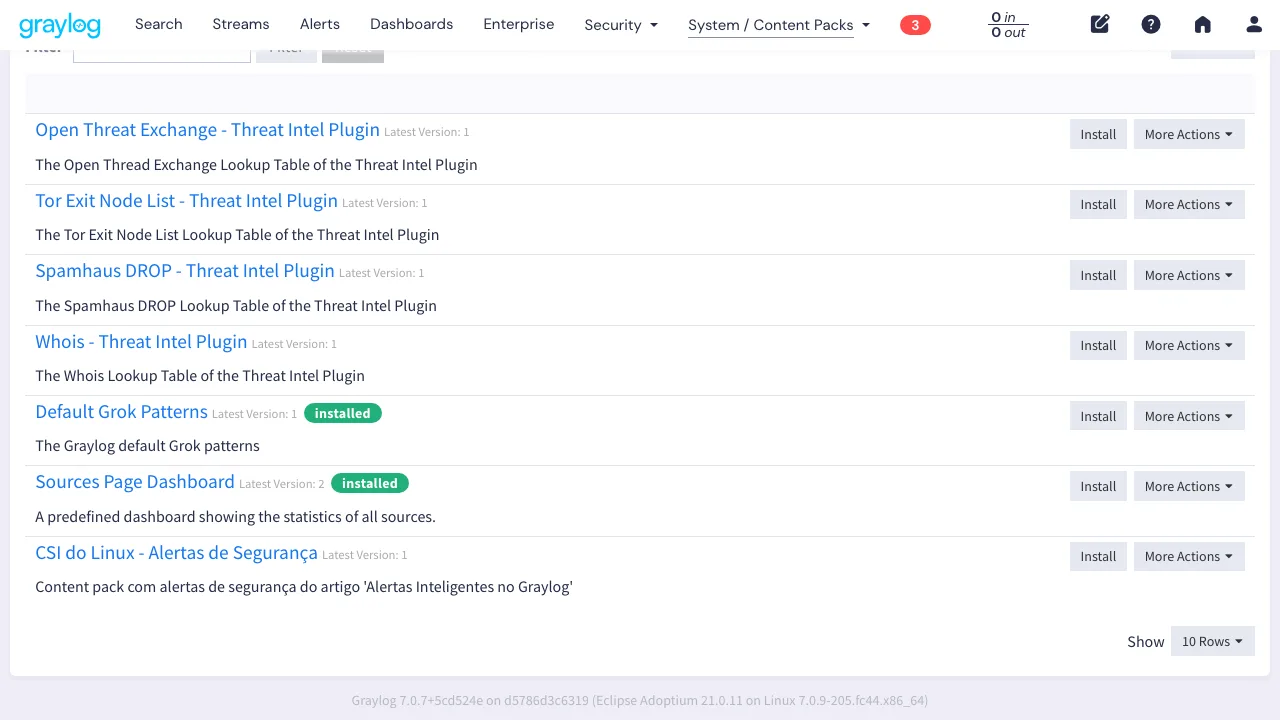Image resolution: width=1280 pixels, height=720 pixels.
Task: Open Tor Exit Node List content pack
Action: point(186,201)
